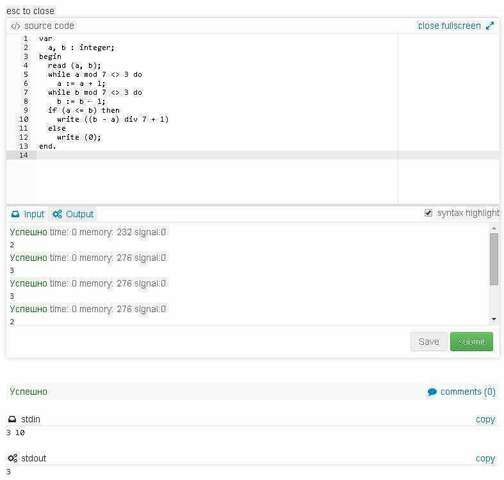Click the green Submit button
Screen dimensions: 504x480
[x=471, y=342]
